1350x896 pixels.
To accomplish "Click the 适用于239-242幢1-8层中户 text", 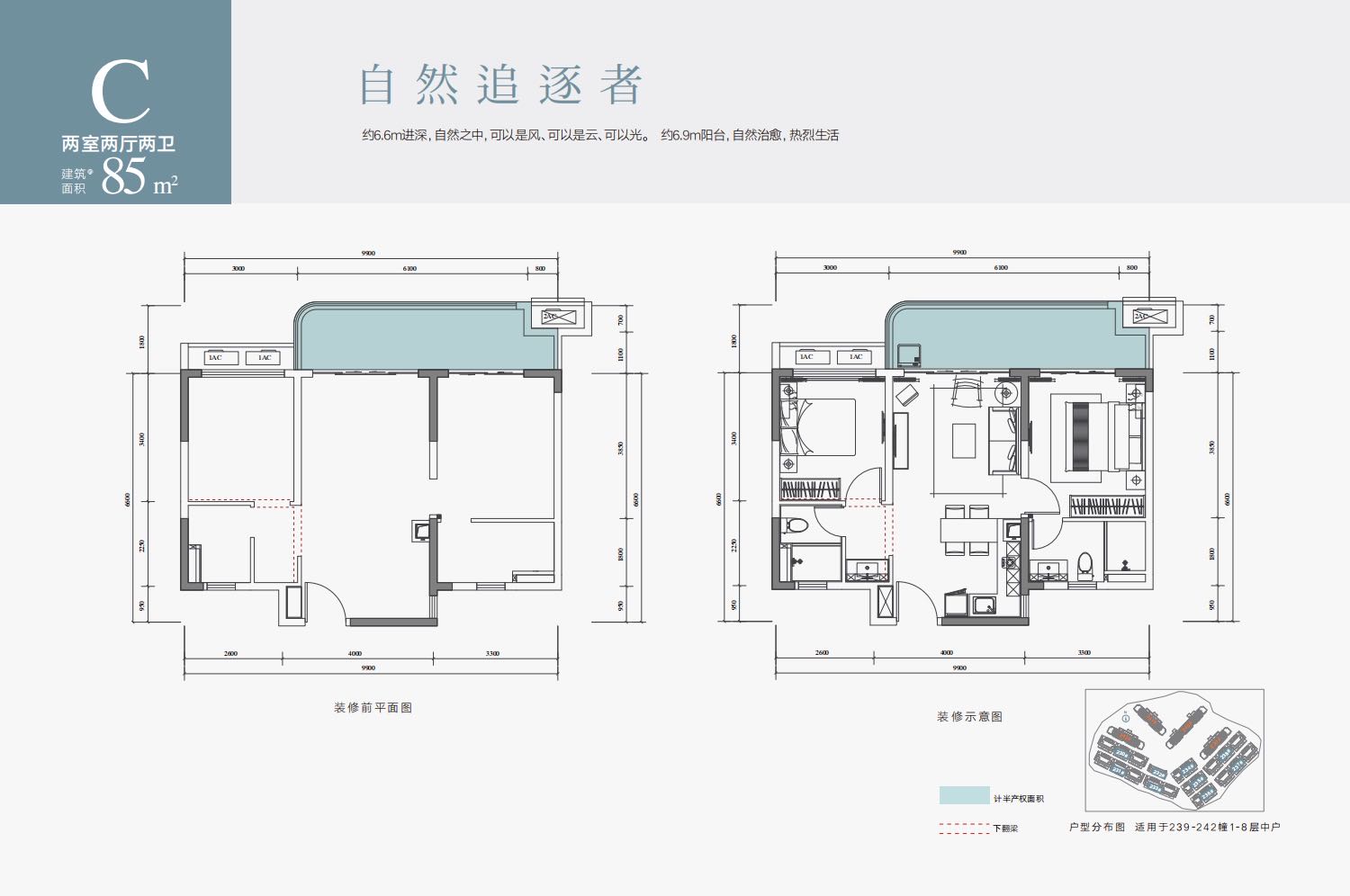I will (x=1207, y=827).
